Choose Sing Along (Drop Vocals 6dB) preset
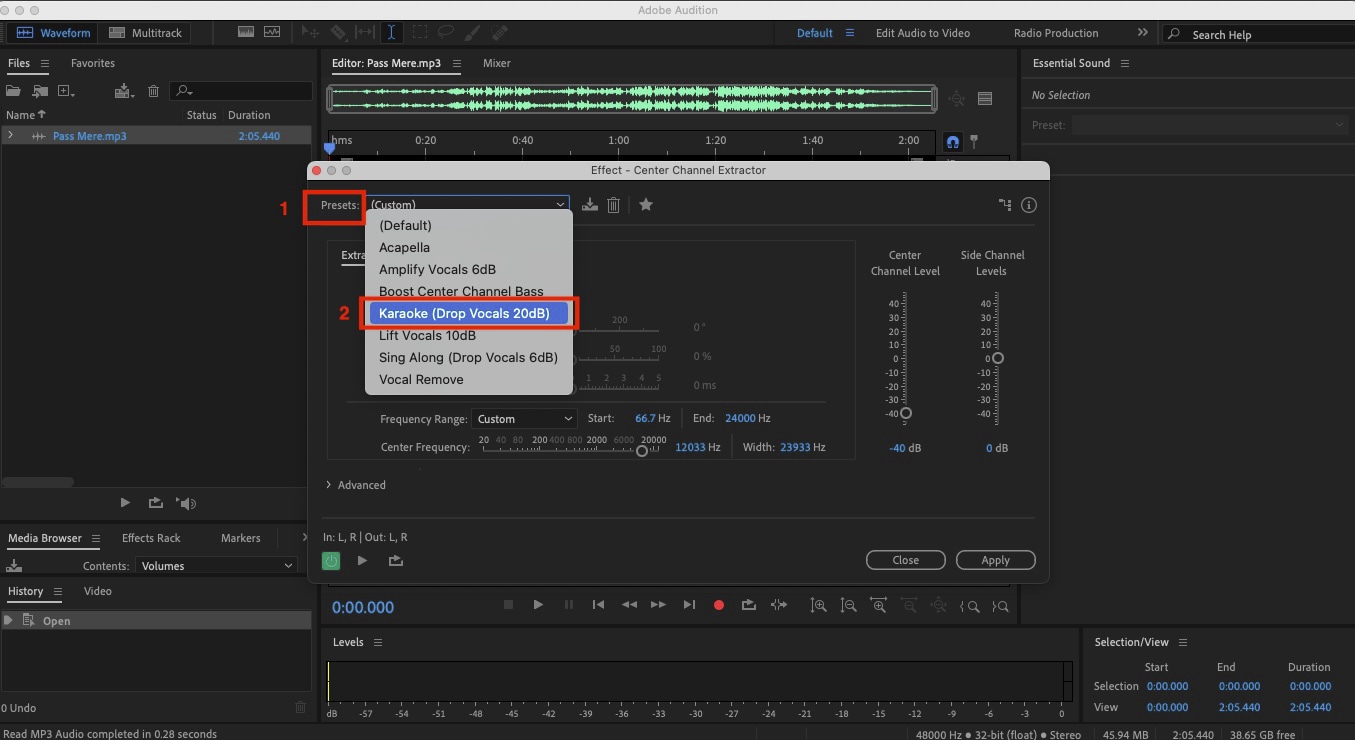This screenshot has height=740, width=1355. click(x=468, y=357)
